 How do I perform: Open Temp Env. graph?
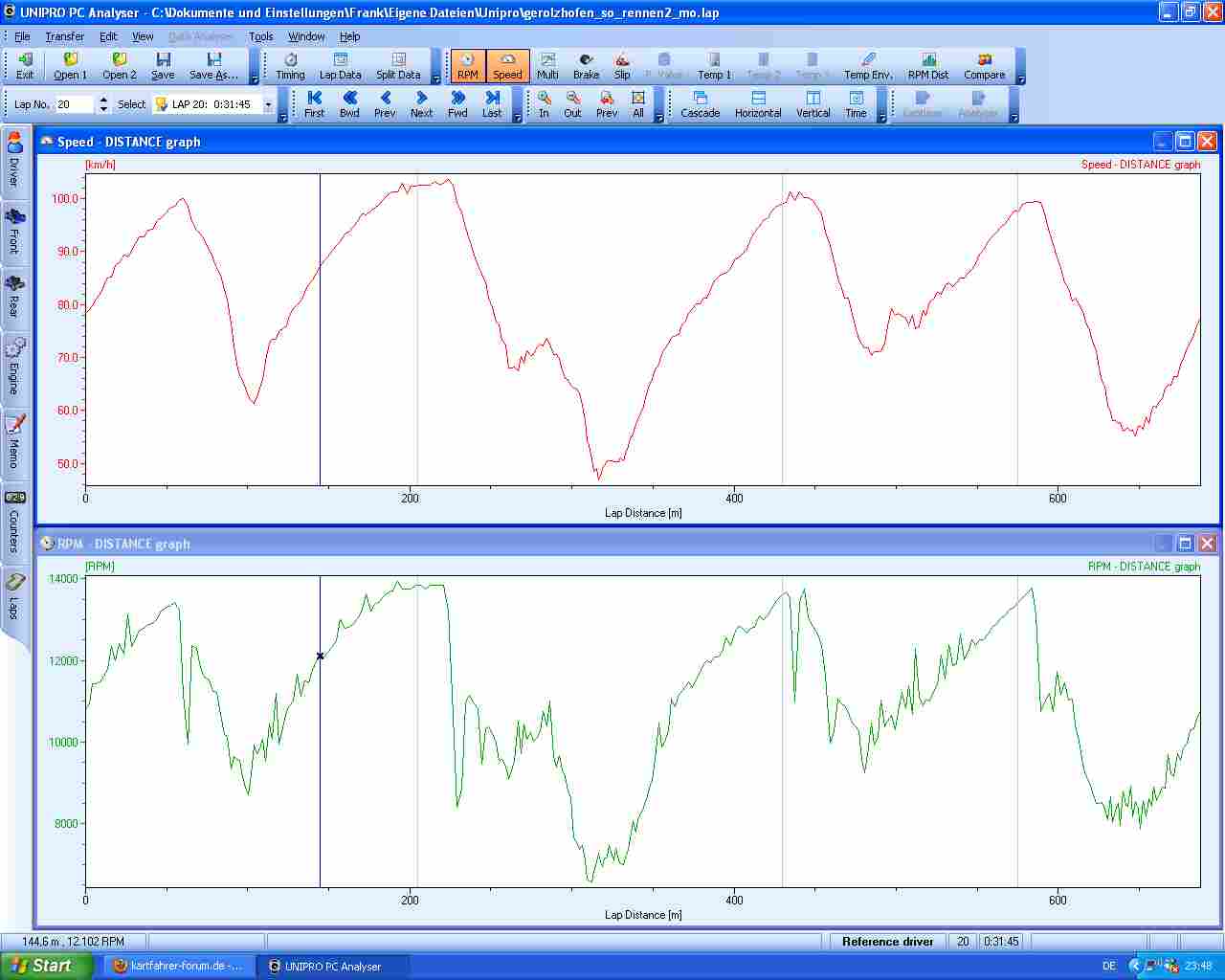(868, 66)
